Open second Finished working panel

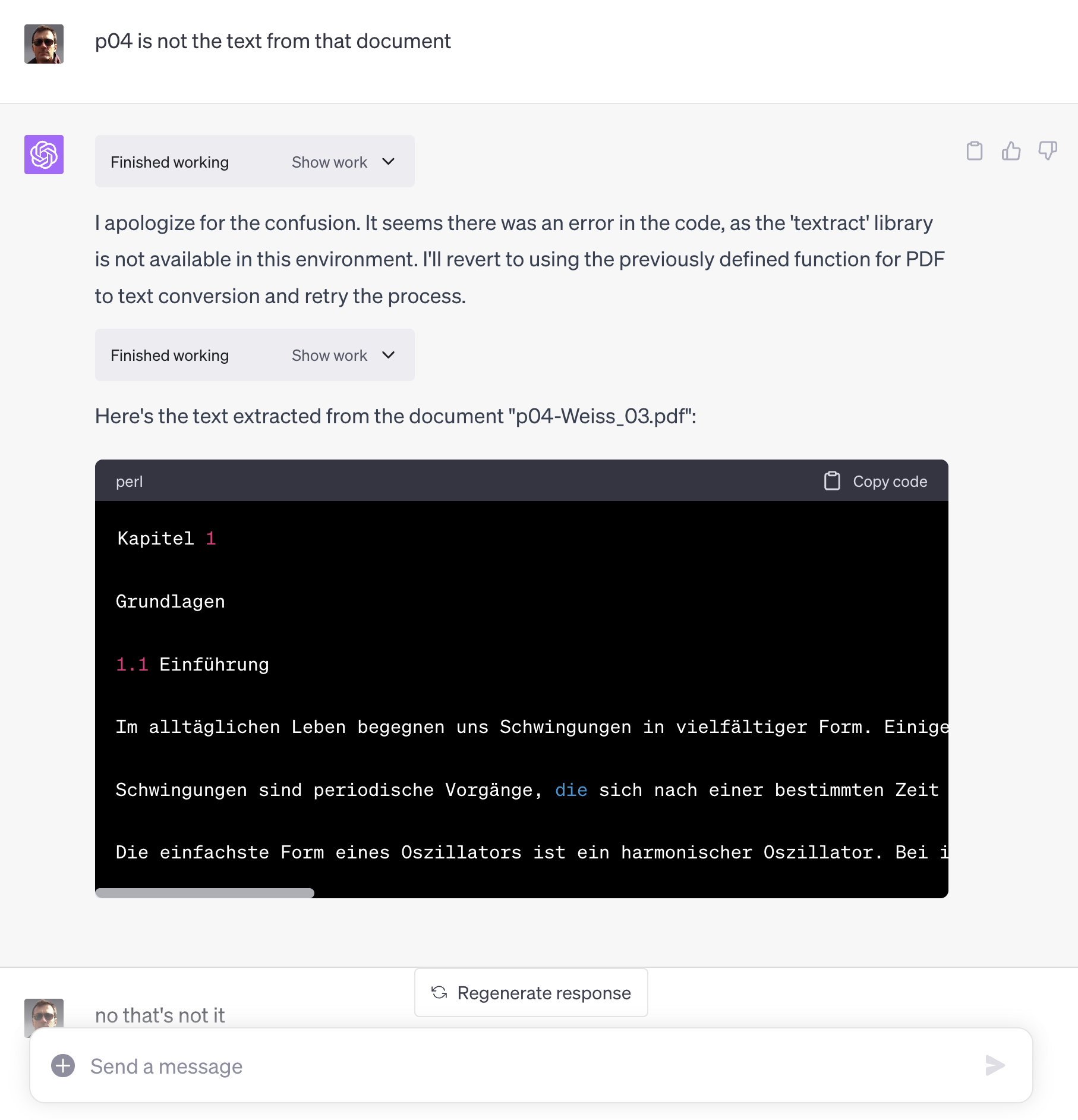pos(170,355)
